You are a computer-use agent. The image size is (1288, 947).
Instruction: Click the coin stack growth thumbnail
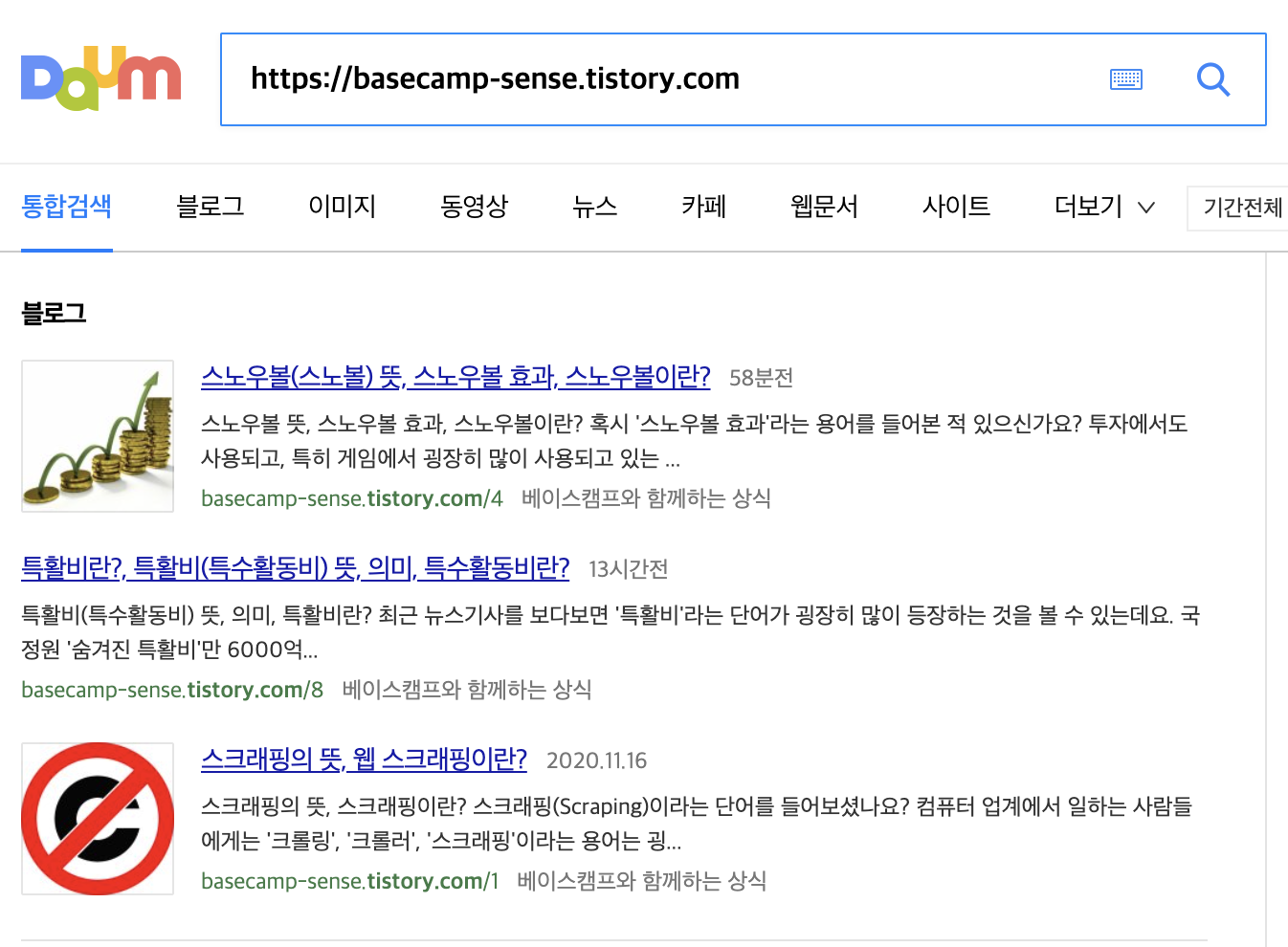pos(98,436)
